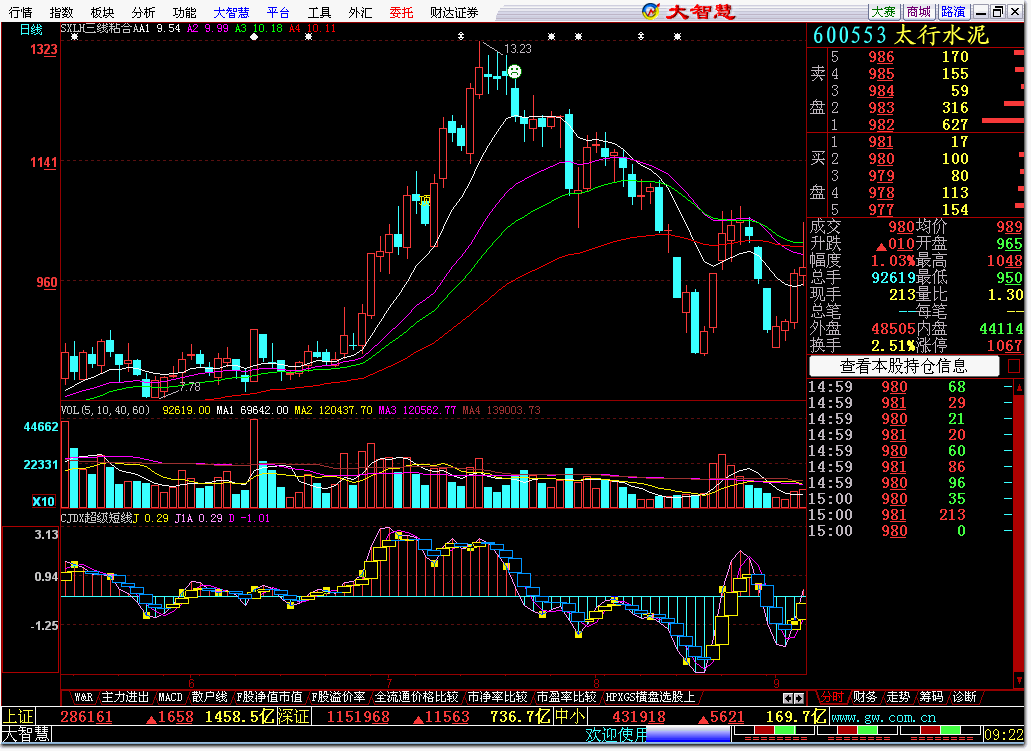Switch to the 市盈率比较 tab
1031x751 pixels.
pyautogui.click(x=566, y=697)
